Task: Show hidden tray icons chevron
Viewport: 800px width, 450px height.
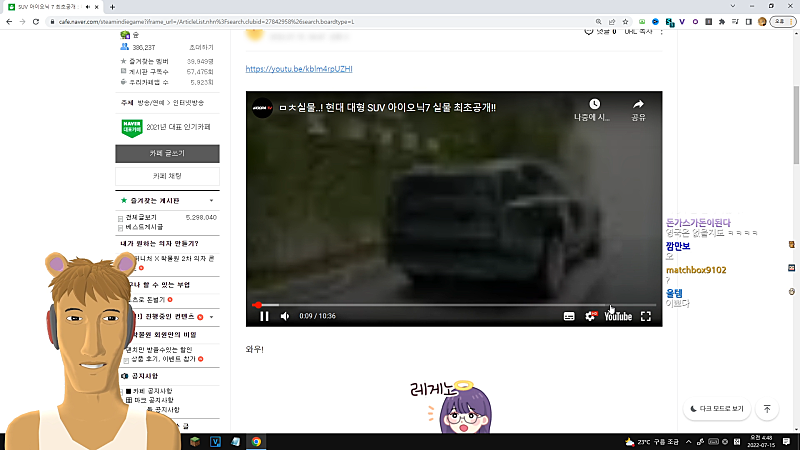Action: 688,442
